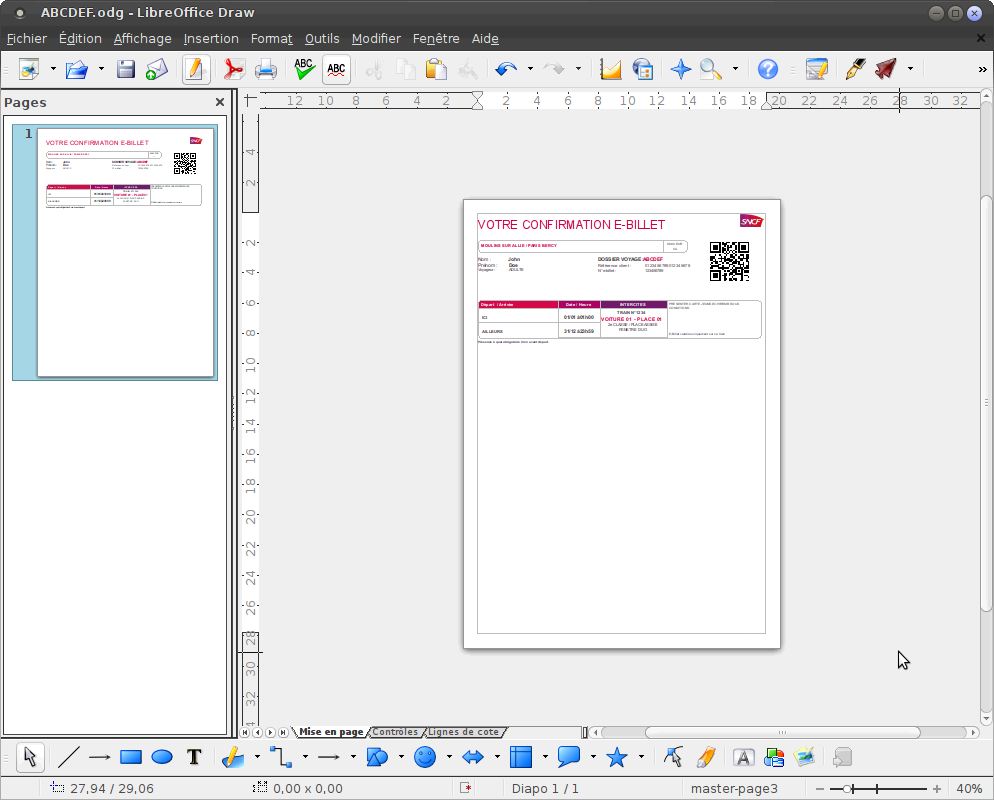Select the Text tool
Screen dimensions: 994x800
194,757
